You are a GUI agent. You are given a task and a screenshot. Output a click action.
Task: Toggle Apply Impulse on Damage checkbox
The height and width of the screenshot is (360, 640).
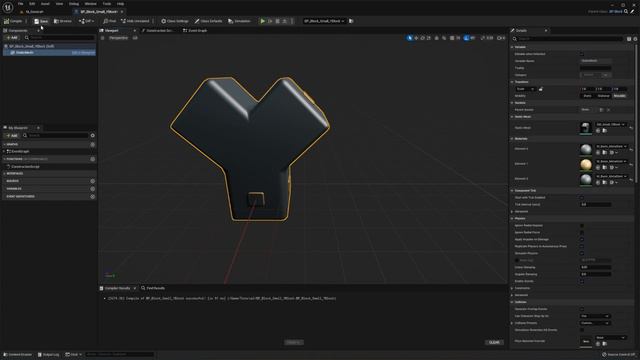coord(582,240)
